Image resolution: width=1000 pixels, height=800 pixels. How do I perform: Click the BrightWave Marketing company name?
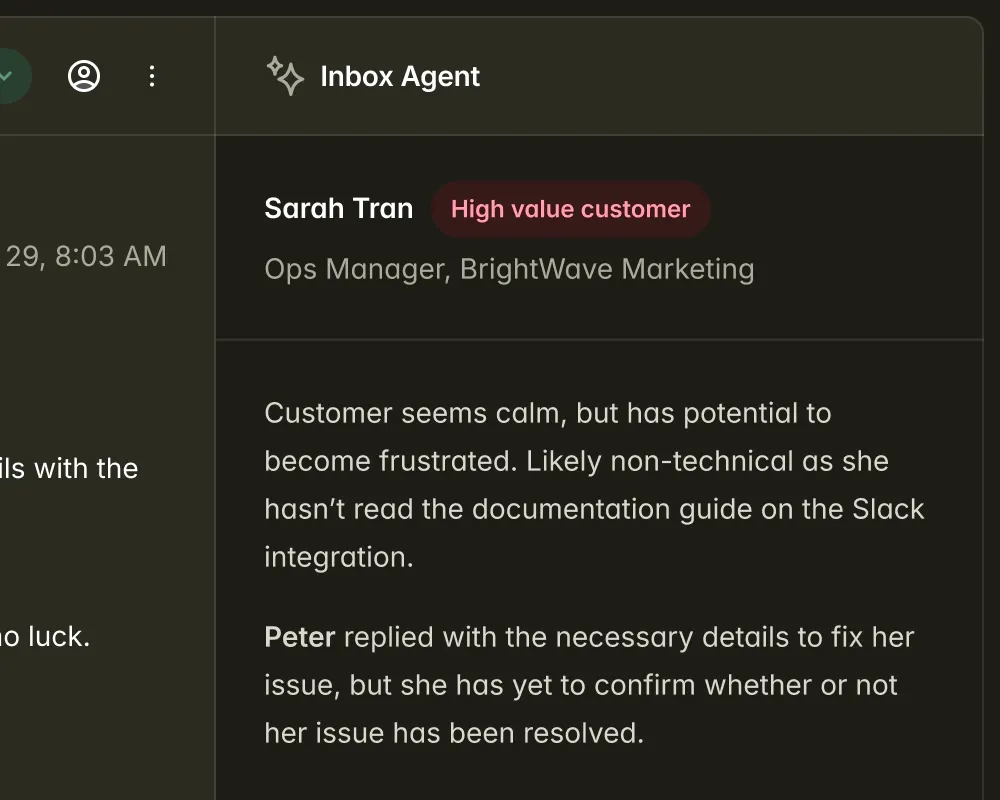click(x=607, y=269)
